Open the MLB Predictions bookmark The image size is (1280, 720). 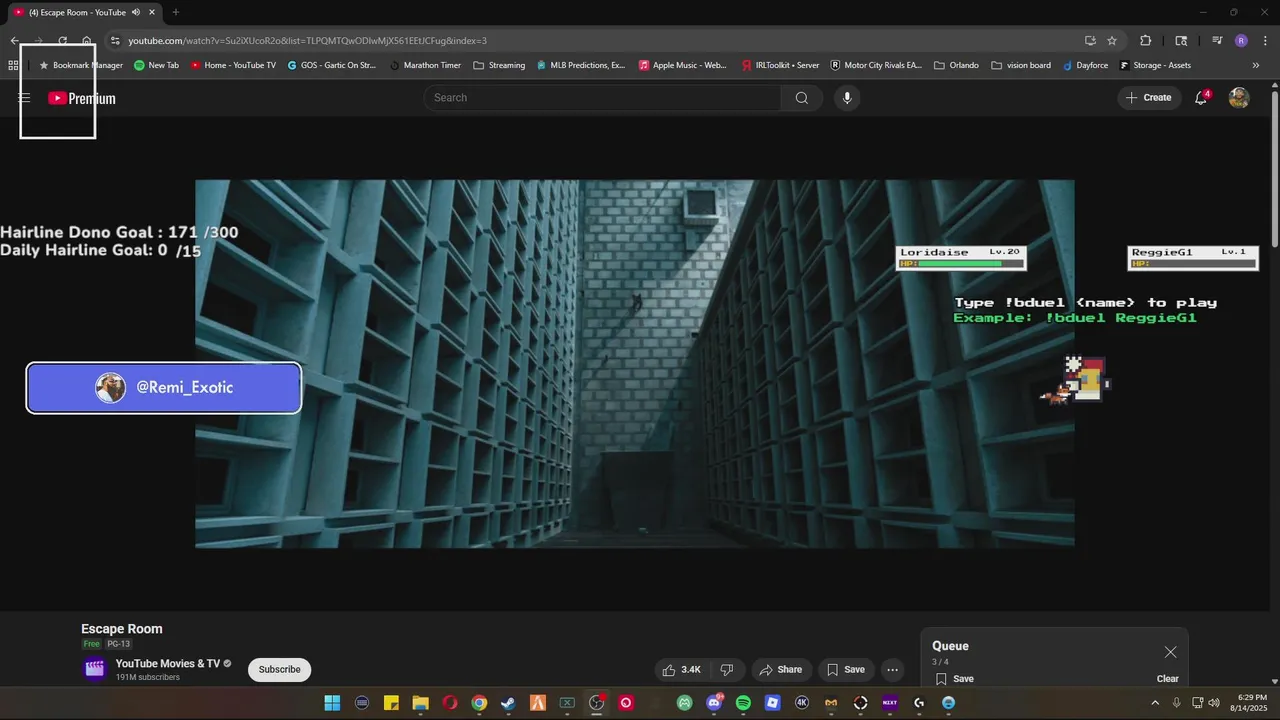(580, 65)
